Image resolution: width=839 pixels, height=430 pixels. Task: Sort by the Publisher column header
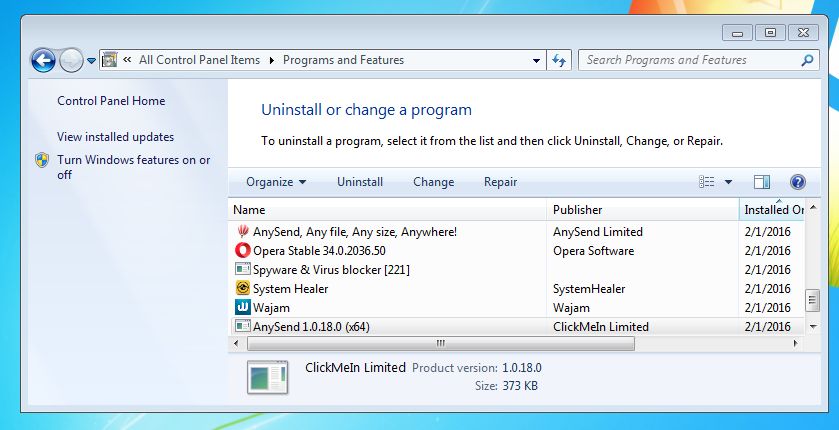tap(643, 210)
